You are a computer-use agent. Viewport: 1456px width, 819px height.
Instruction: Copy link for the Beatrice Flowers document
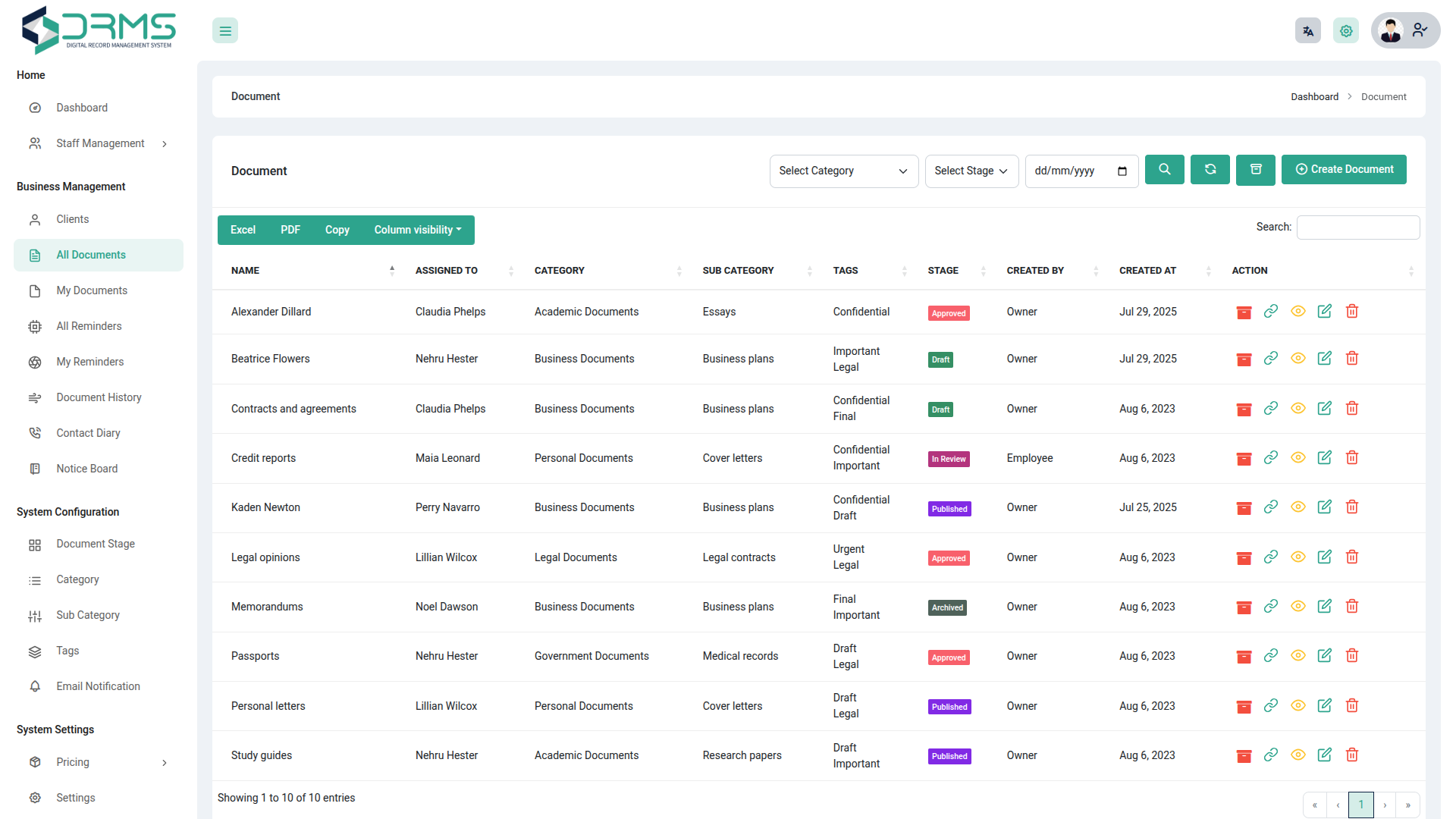point(1271,359)
